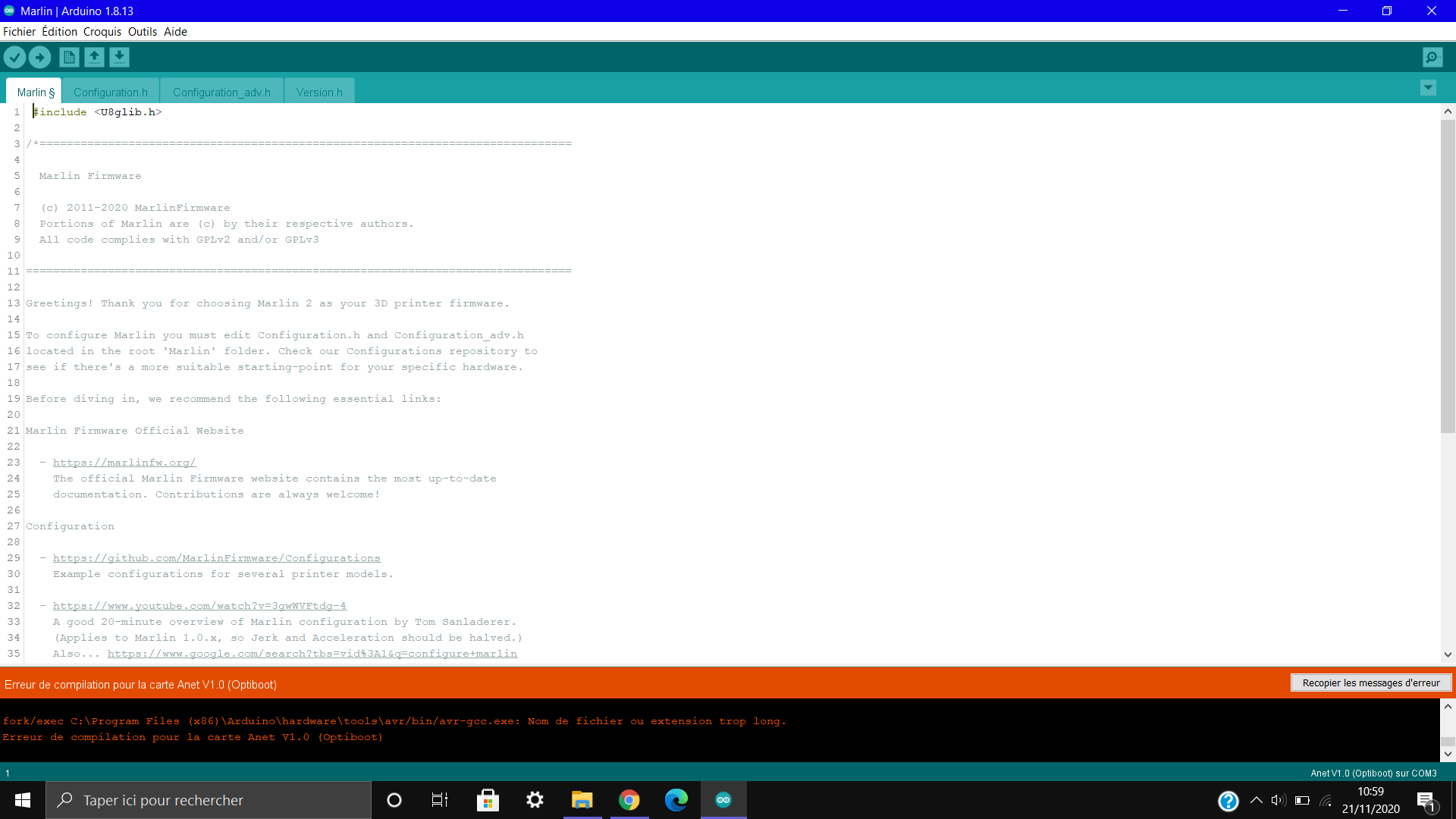
Task: Open Google Chrome from the taskbar
Action: point(629,800)
